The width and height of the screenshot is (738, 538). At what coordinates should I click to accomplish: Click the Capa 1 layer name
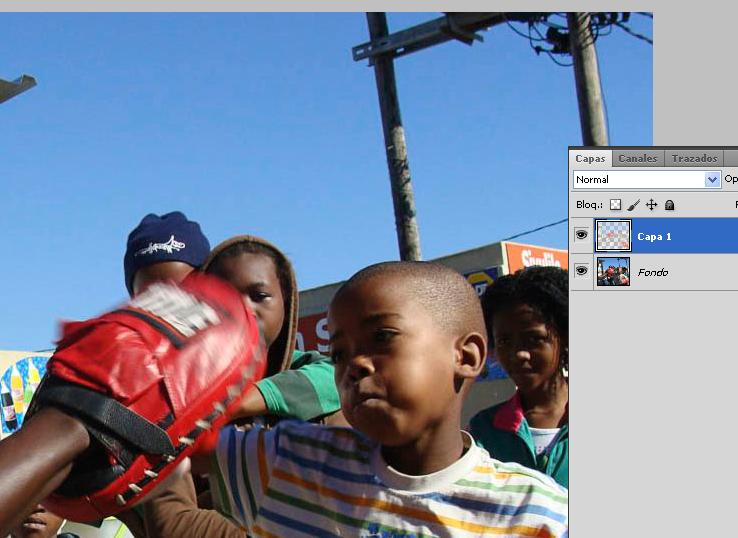tap(654, 236)
